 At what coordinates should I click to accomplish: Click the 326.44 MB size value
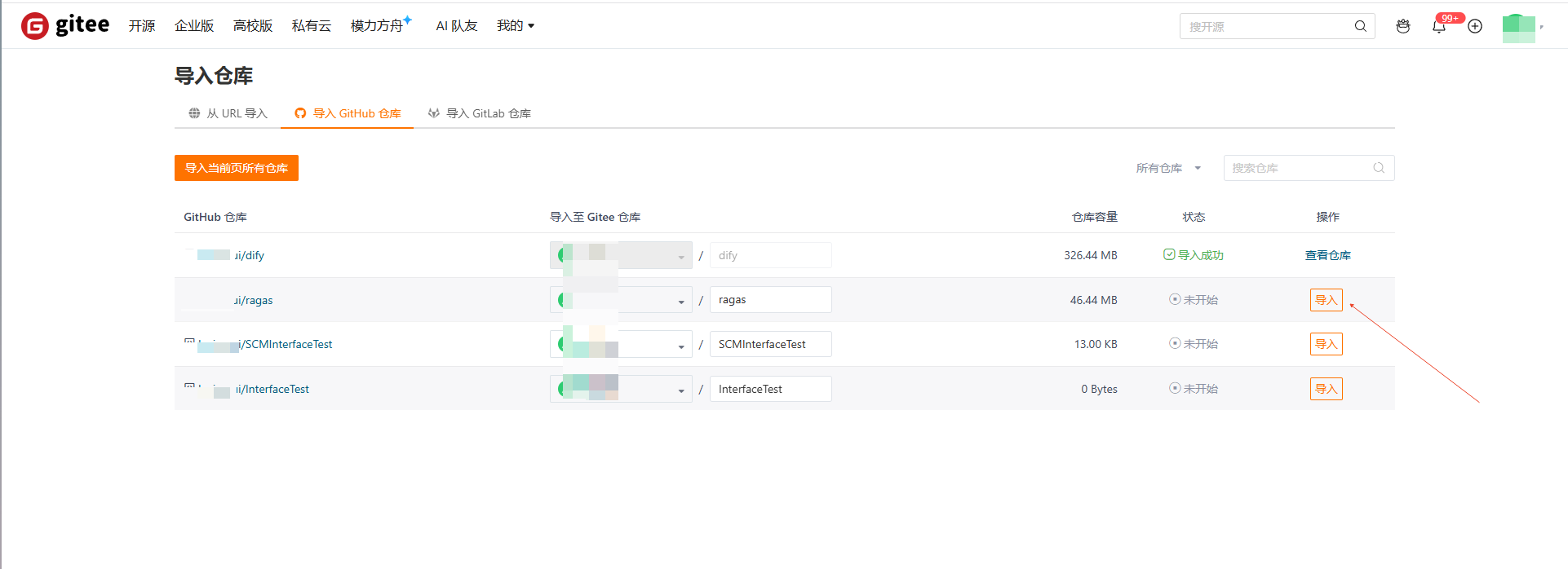(1090, 255)
